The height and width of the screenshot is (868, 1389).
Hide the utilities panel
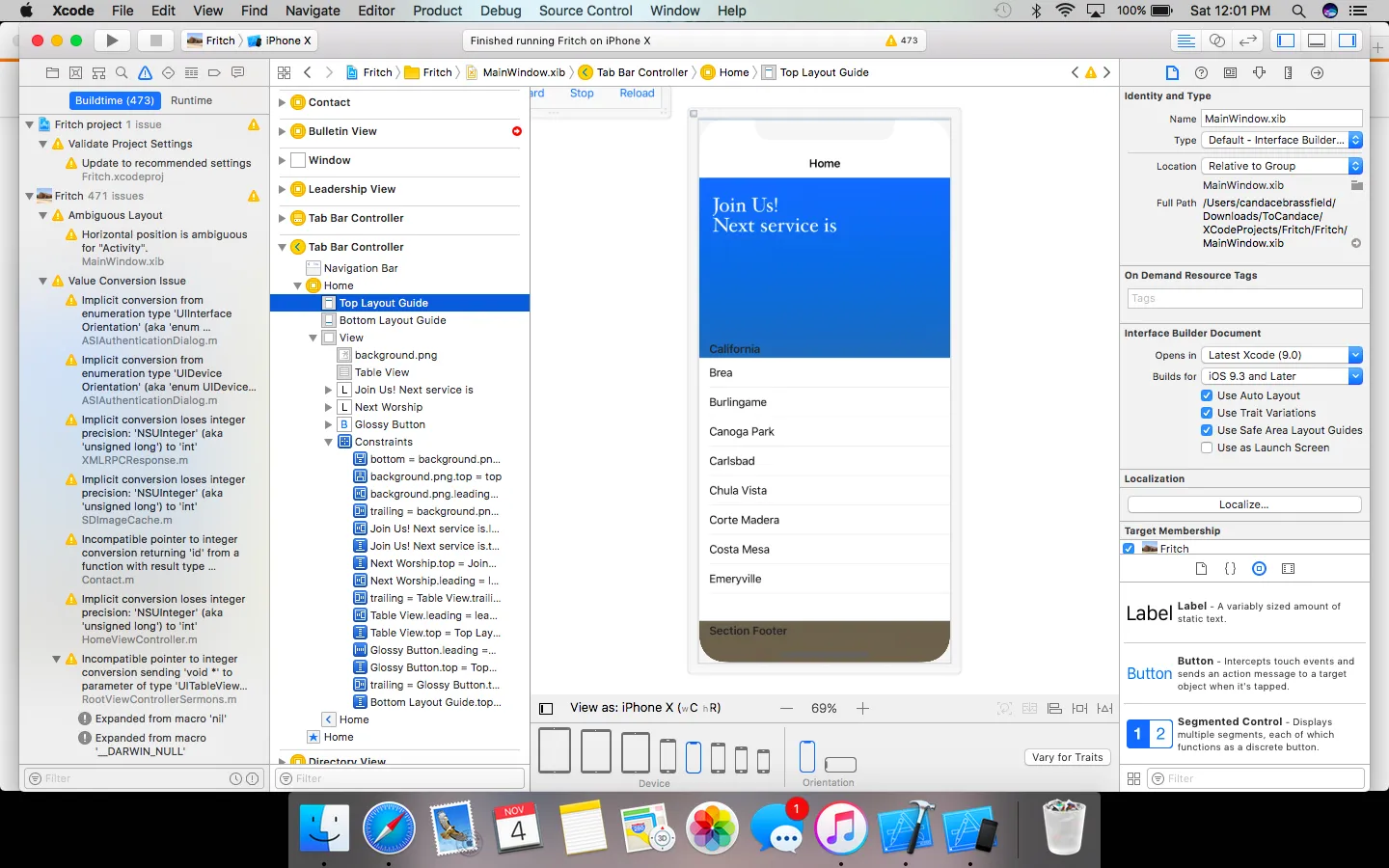[1348, 41]
